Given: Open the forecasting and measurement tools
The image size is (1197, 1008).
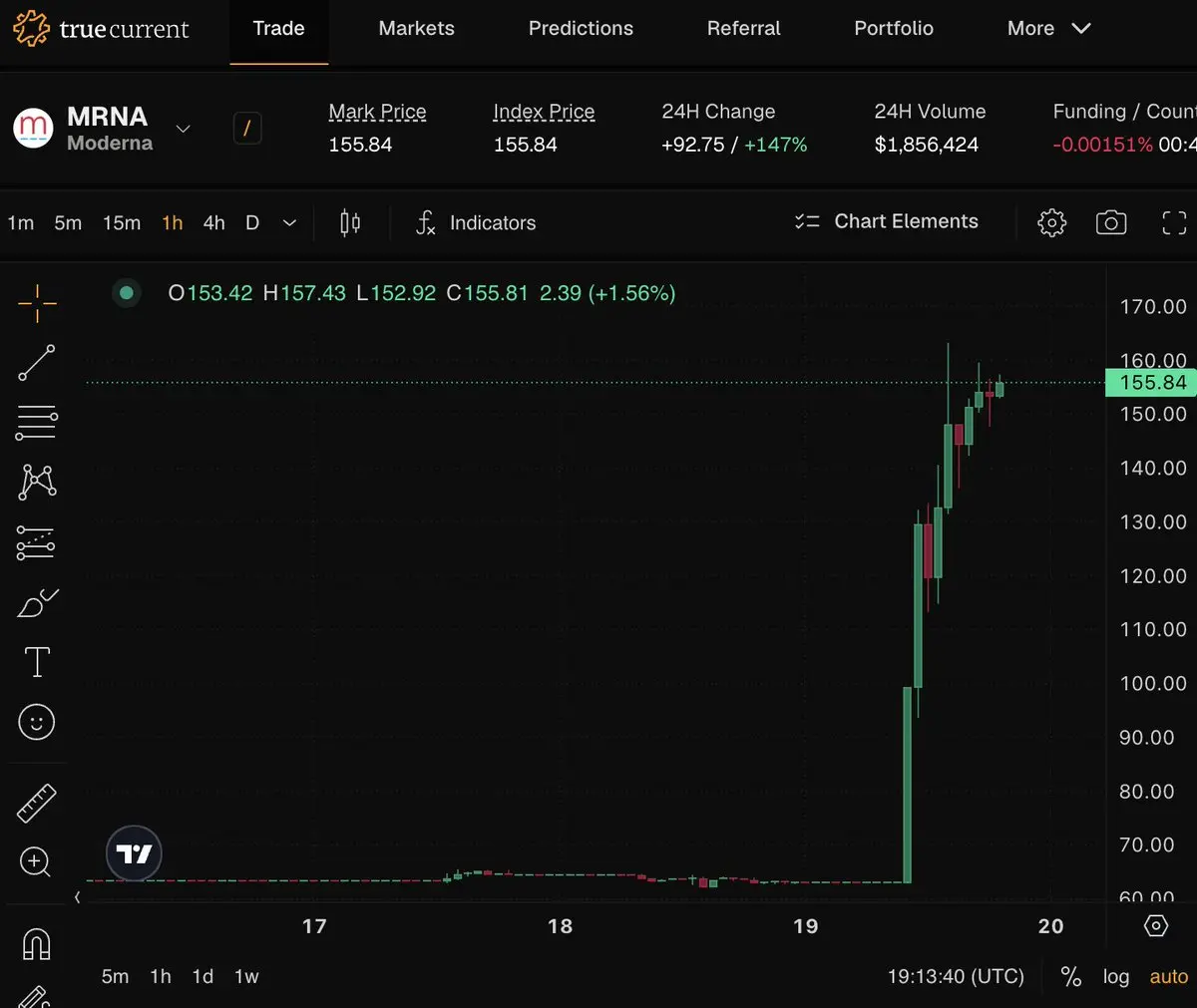Looking at the screenshot, I should pyautogui.click(x=37, y=543).
